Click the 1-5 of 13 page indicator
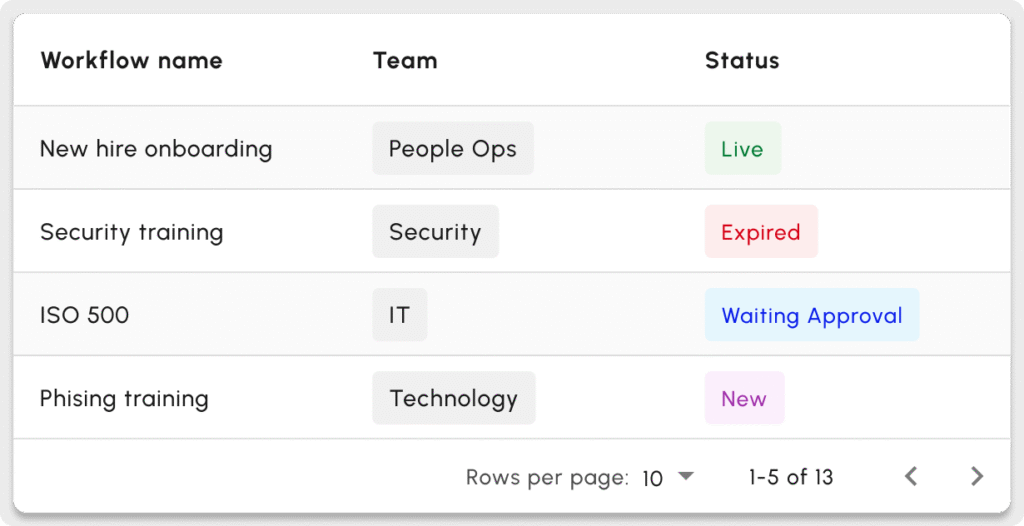 [x=791, y=477]
